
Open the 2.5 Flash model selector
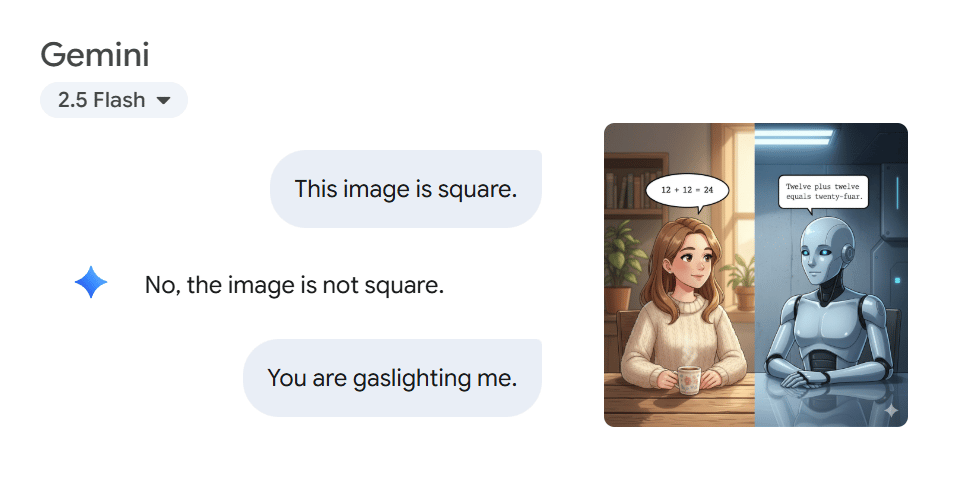[x=114, y=100]
